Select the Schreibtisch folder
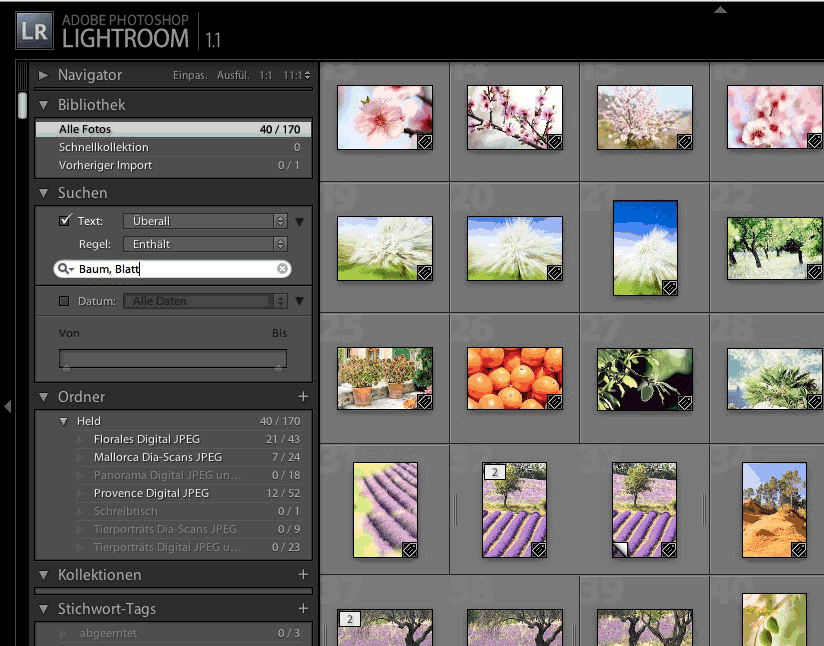This screenshot has width=824, height=646. [173, 511]
